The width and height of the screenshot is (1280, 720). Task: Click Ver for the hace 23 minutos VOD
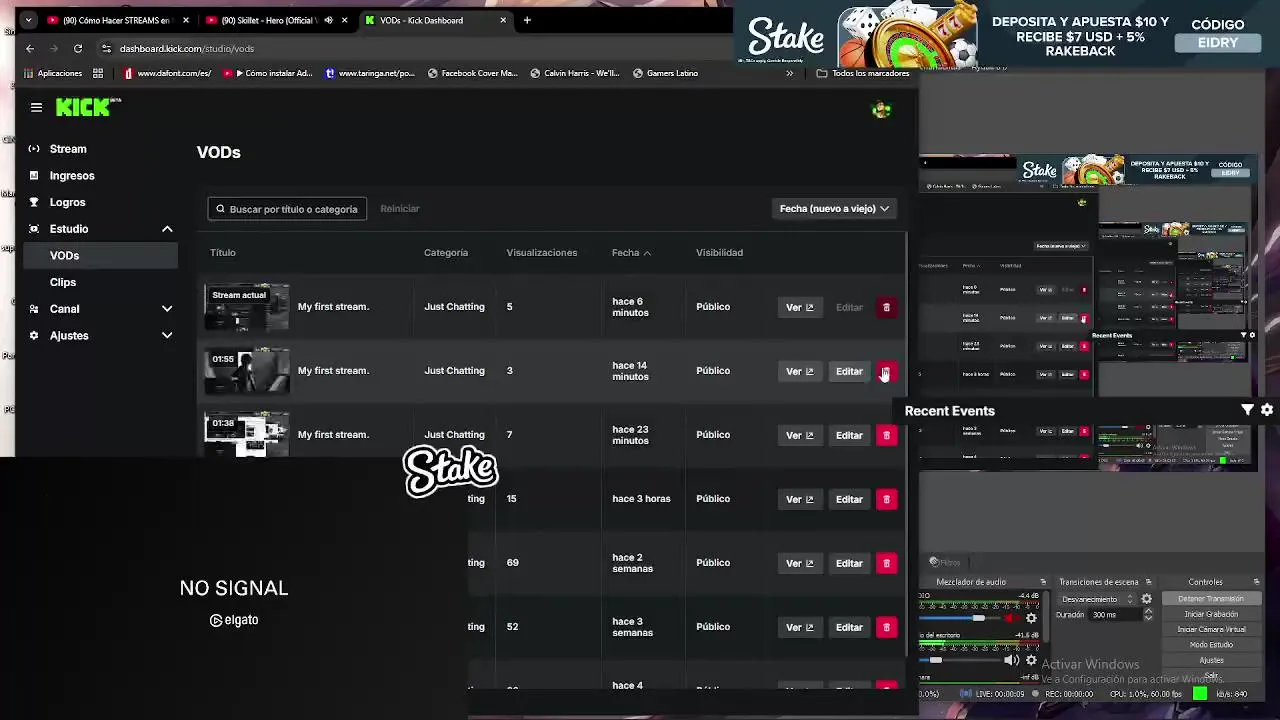click(800, 435)
